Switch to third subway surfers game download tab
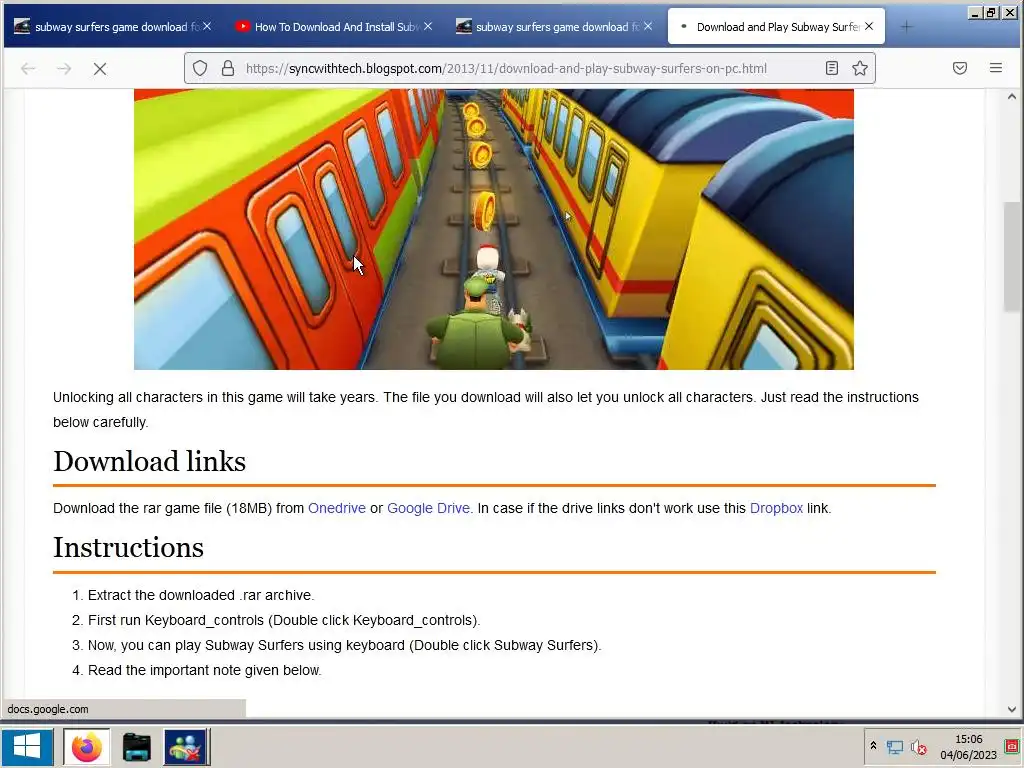 point(554,27)
